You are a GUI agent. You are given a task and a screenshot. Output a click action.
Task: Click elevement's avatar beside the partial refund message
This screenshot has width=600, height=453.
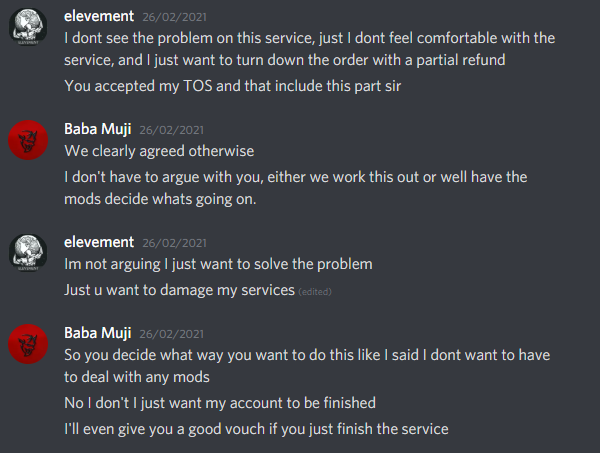[x=27, y=29]
